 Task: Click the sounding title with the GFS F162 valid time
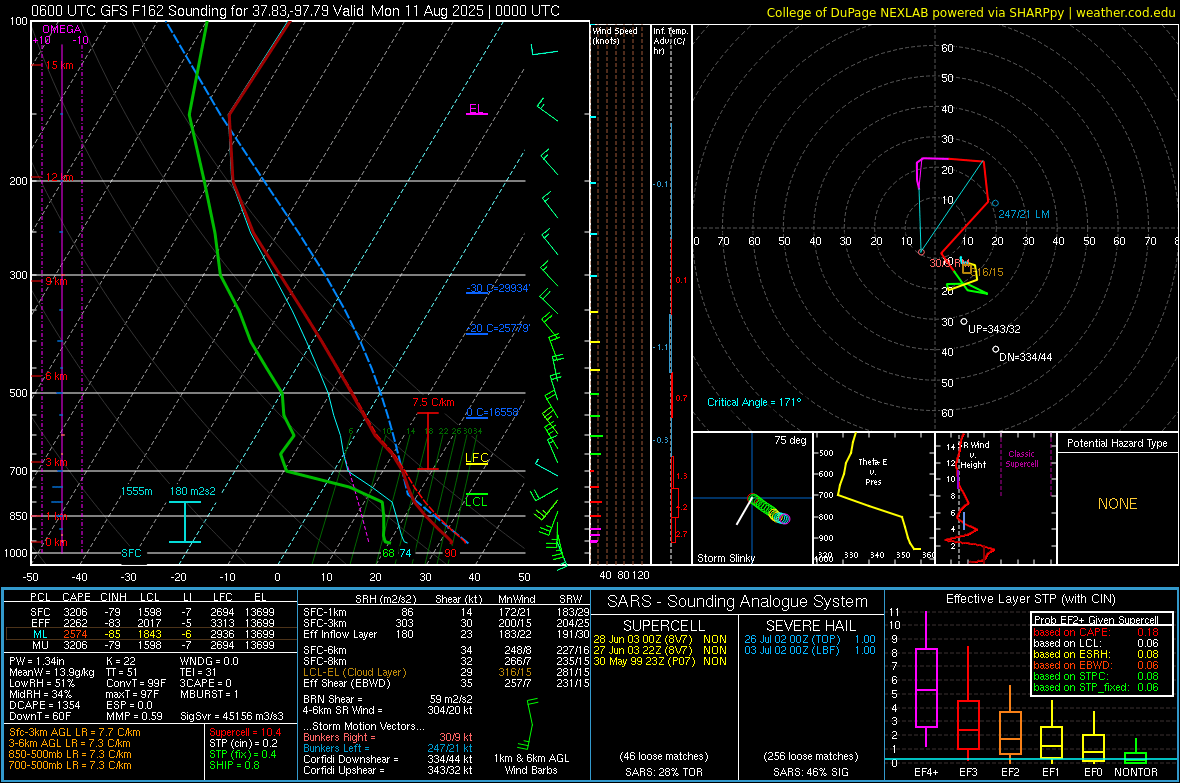coord(295,11)
